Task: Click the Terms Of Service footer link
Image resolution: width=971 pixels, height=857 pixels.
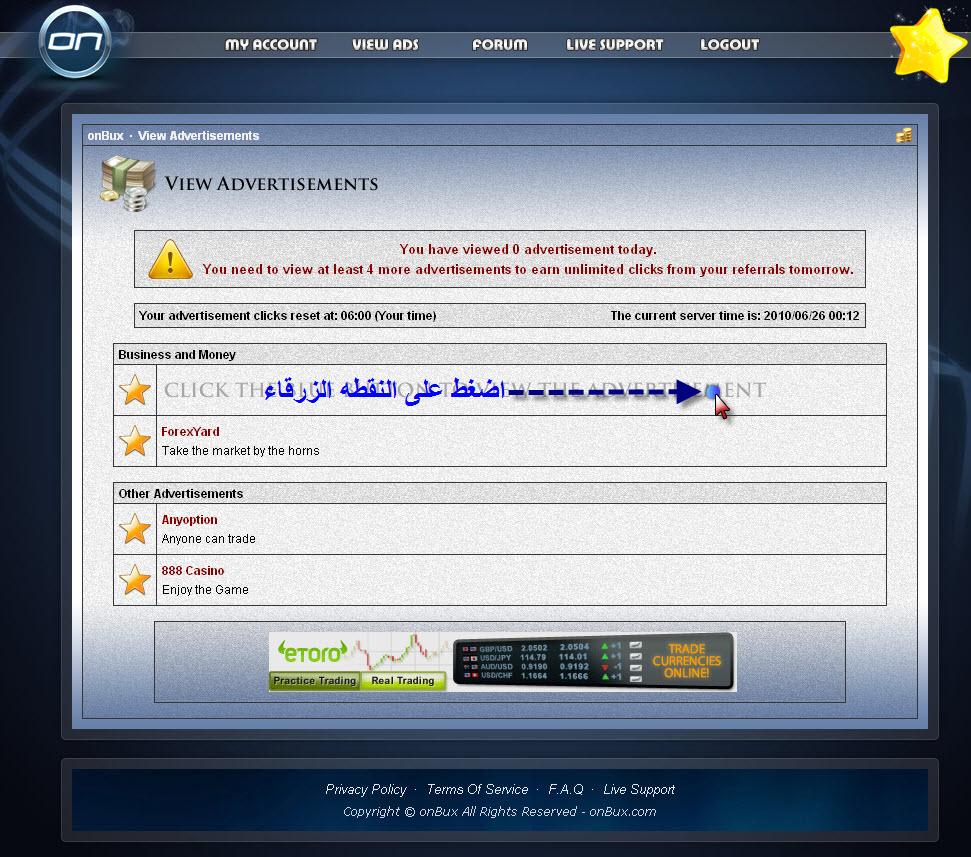Action: pyautogui.click(x=477, y=790)
